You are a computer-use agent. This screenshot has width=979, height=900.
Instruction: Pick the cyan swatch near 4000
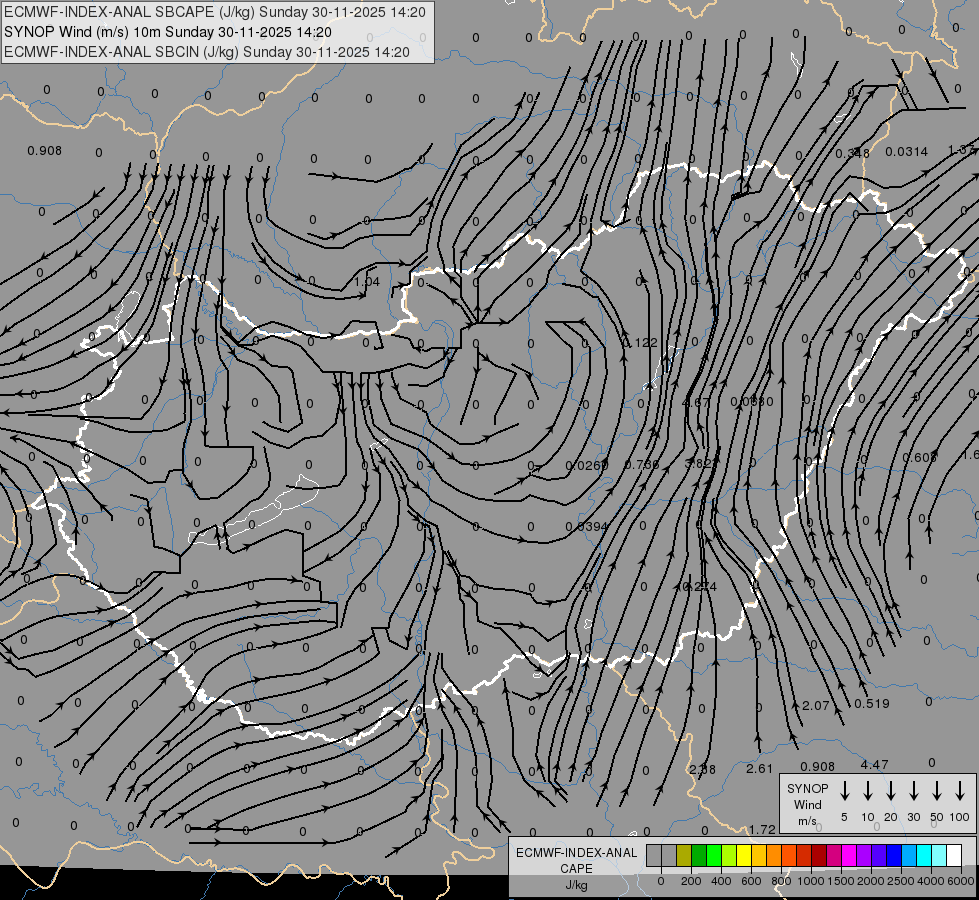tap(923, 855)
